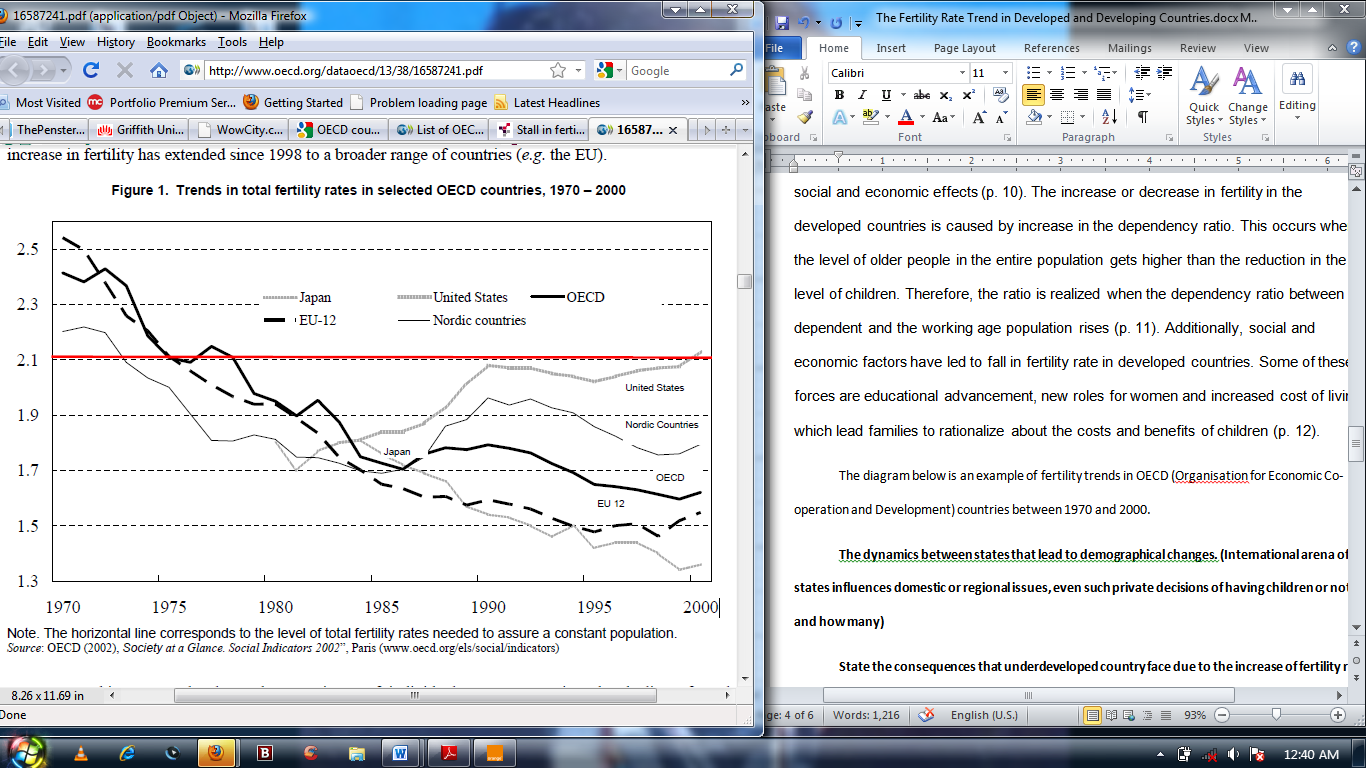Open Internet Explorer from the taskbar
This screenshot has height=768, width=1366.
click(126, 752)
